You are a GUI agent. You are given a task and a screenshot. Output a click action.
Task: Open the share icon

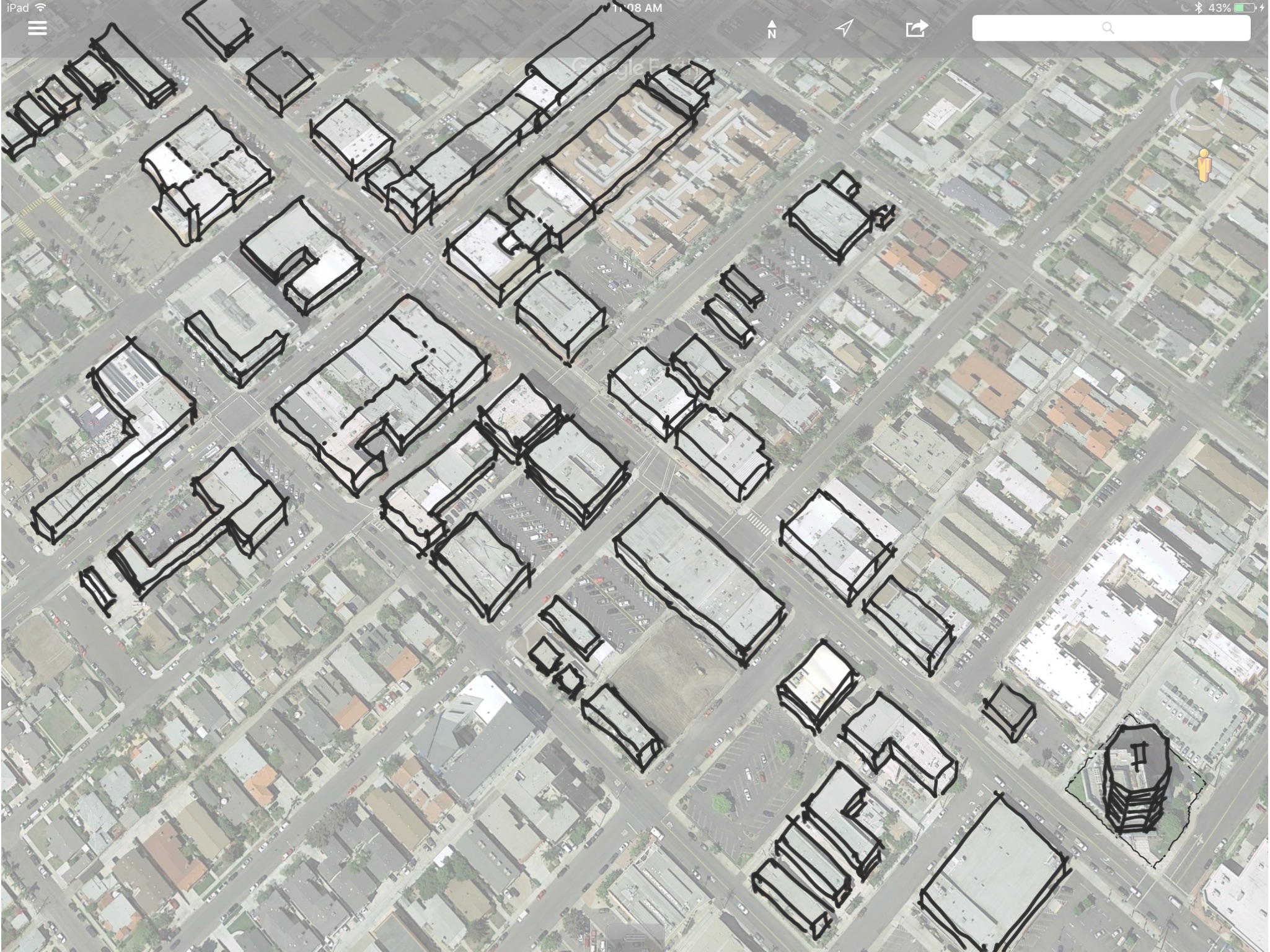click(917, 29)
